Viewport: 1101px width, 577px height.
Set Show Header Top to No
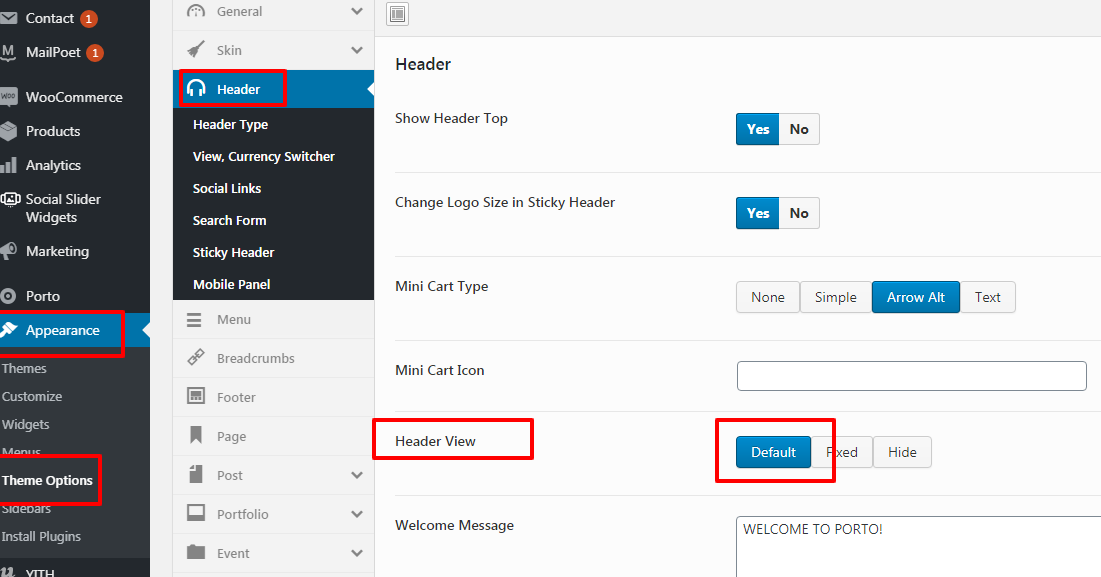tap(799, 129)
